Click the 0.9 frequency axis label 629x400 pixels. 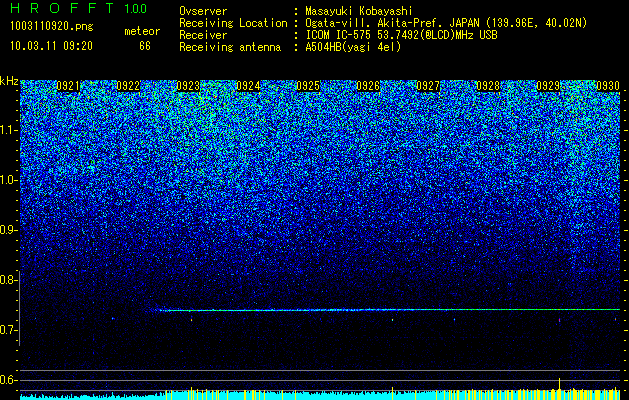tap(9, 230)
